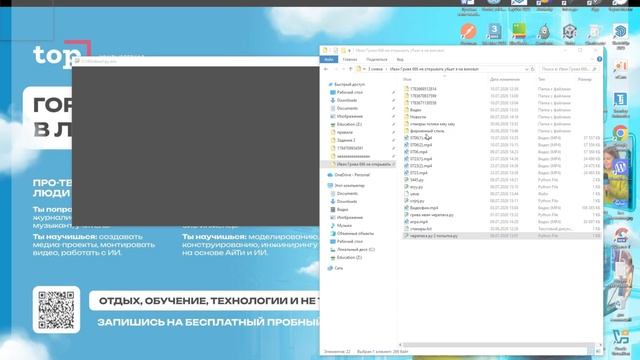Open the quick access toolbar customize dropdown

click(x=349, y=50)
